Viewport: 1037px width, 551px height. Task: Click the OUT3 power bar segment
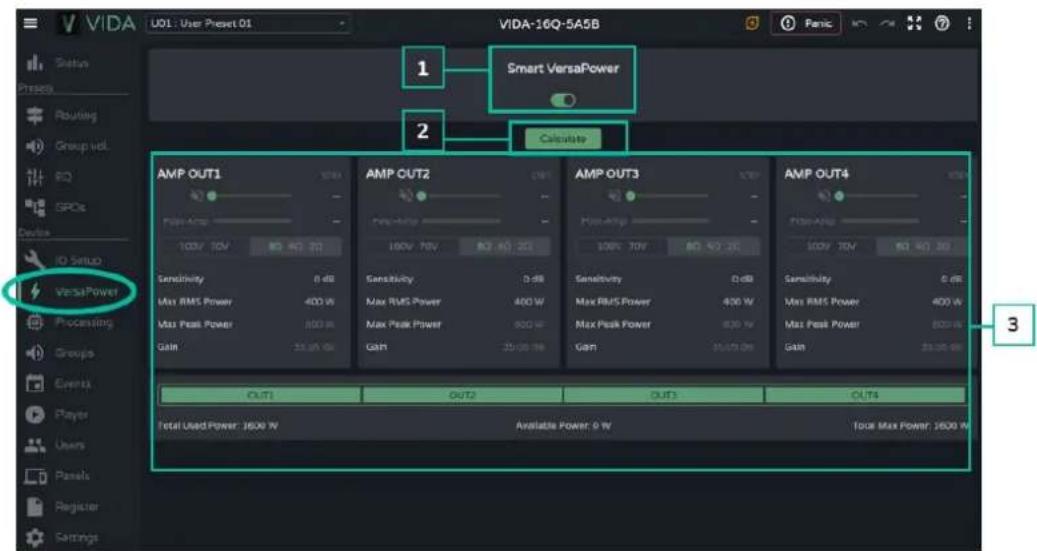point(663,395)
